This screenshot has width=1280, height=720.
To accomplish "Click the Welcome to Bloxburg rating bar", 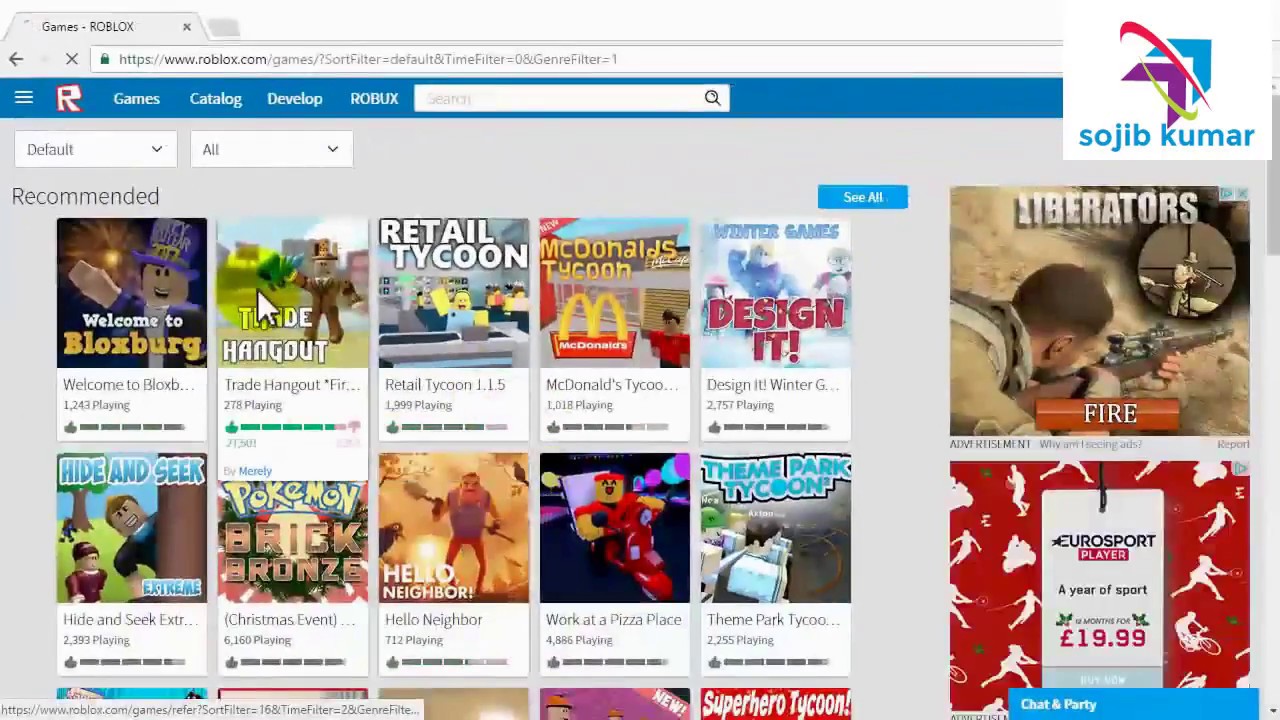I will click(132, 427).
